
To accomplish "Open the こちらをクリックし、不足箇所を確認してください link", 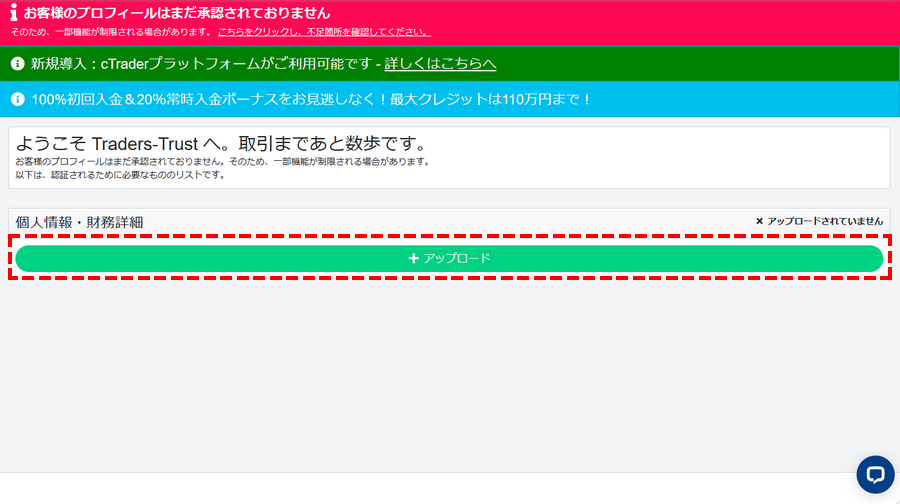I will tap(324, 32).
